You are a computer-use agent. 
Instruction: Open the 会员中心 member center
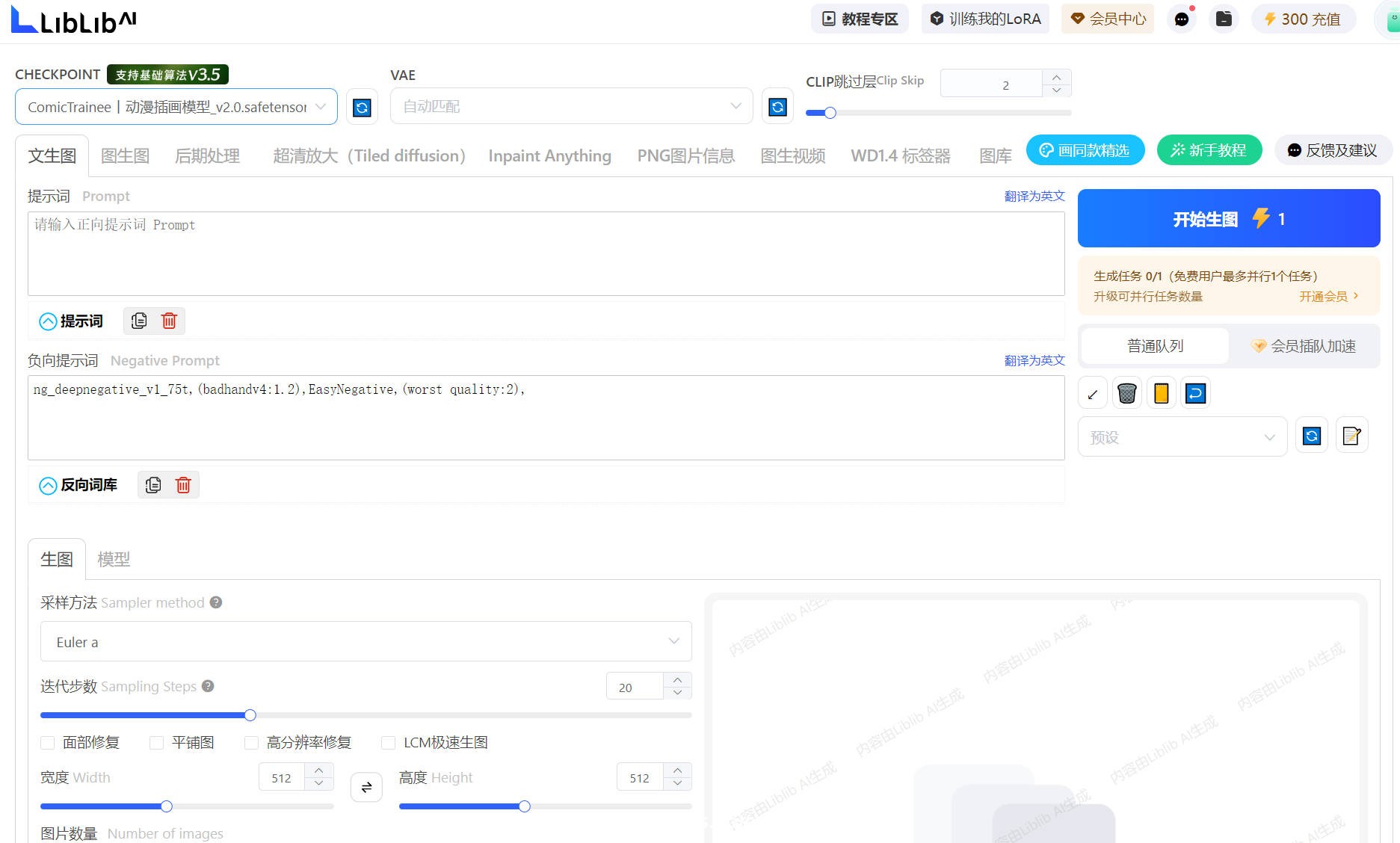click(1108, 19)
